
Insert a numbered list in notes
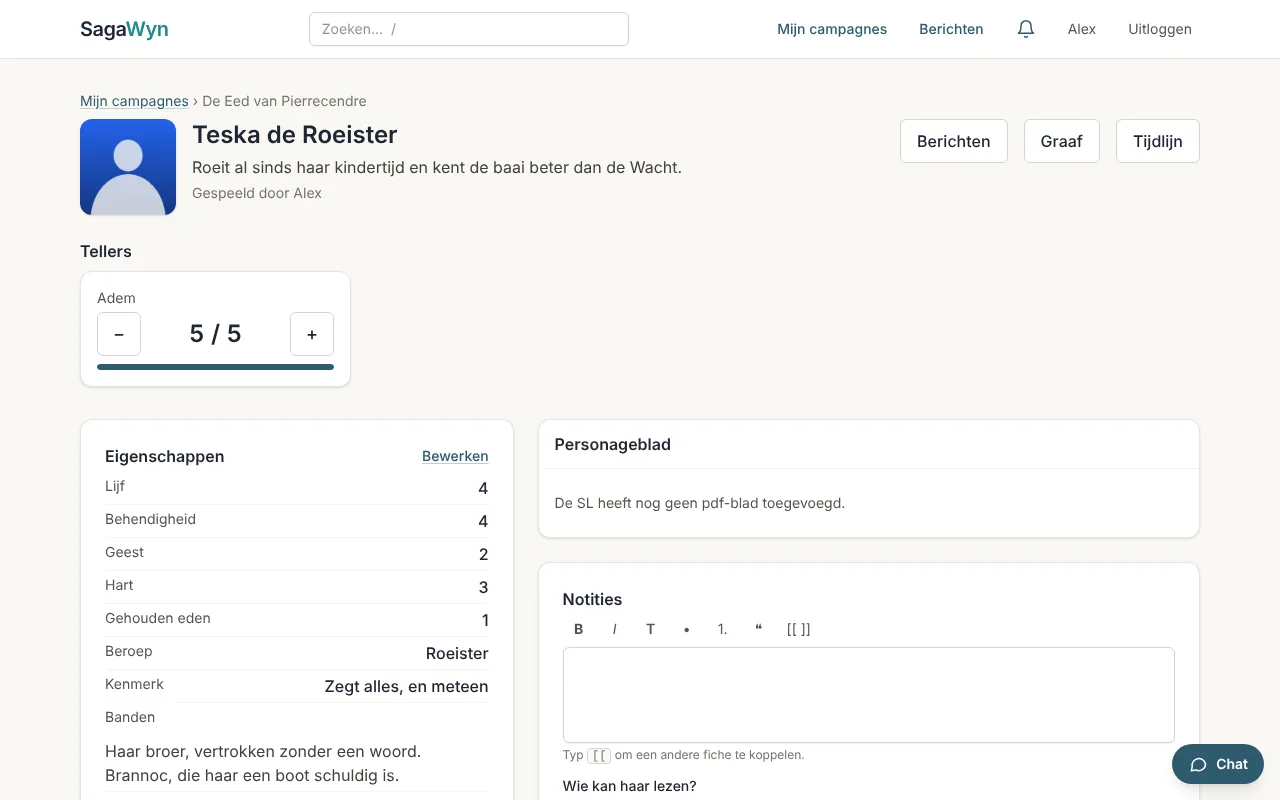coord(722,629)
